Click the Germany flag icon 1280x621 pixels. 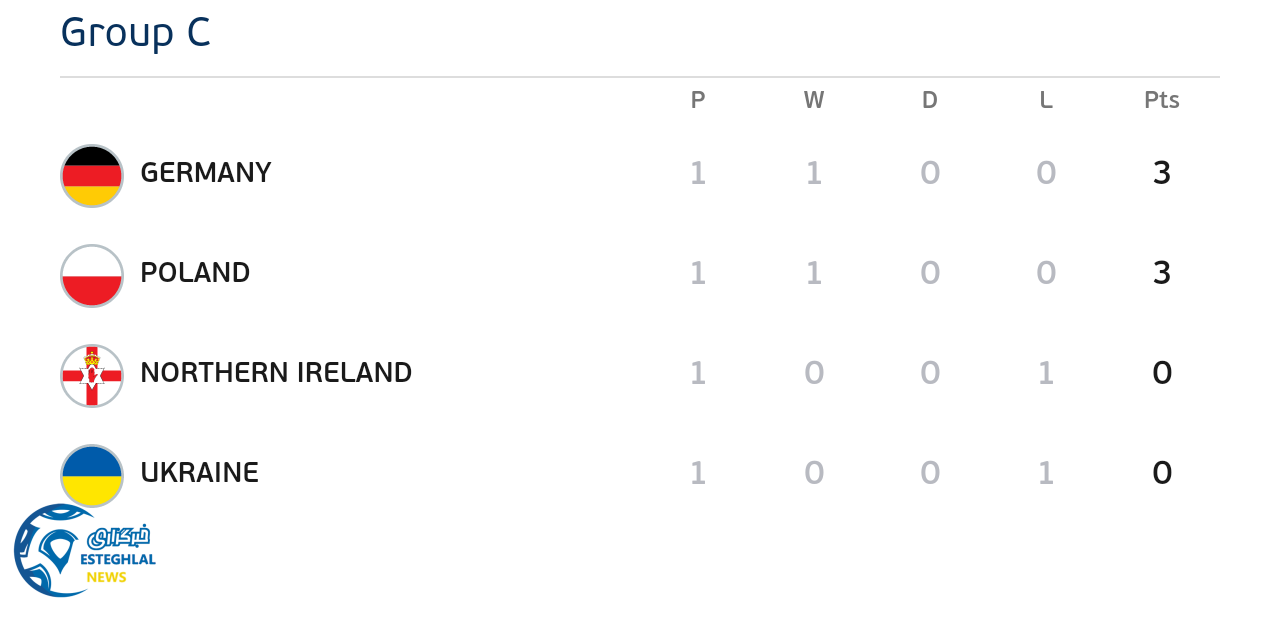[92, 175]
